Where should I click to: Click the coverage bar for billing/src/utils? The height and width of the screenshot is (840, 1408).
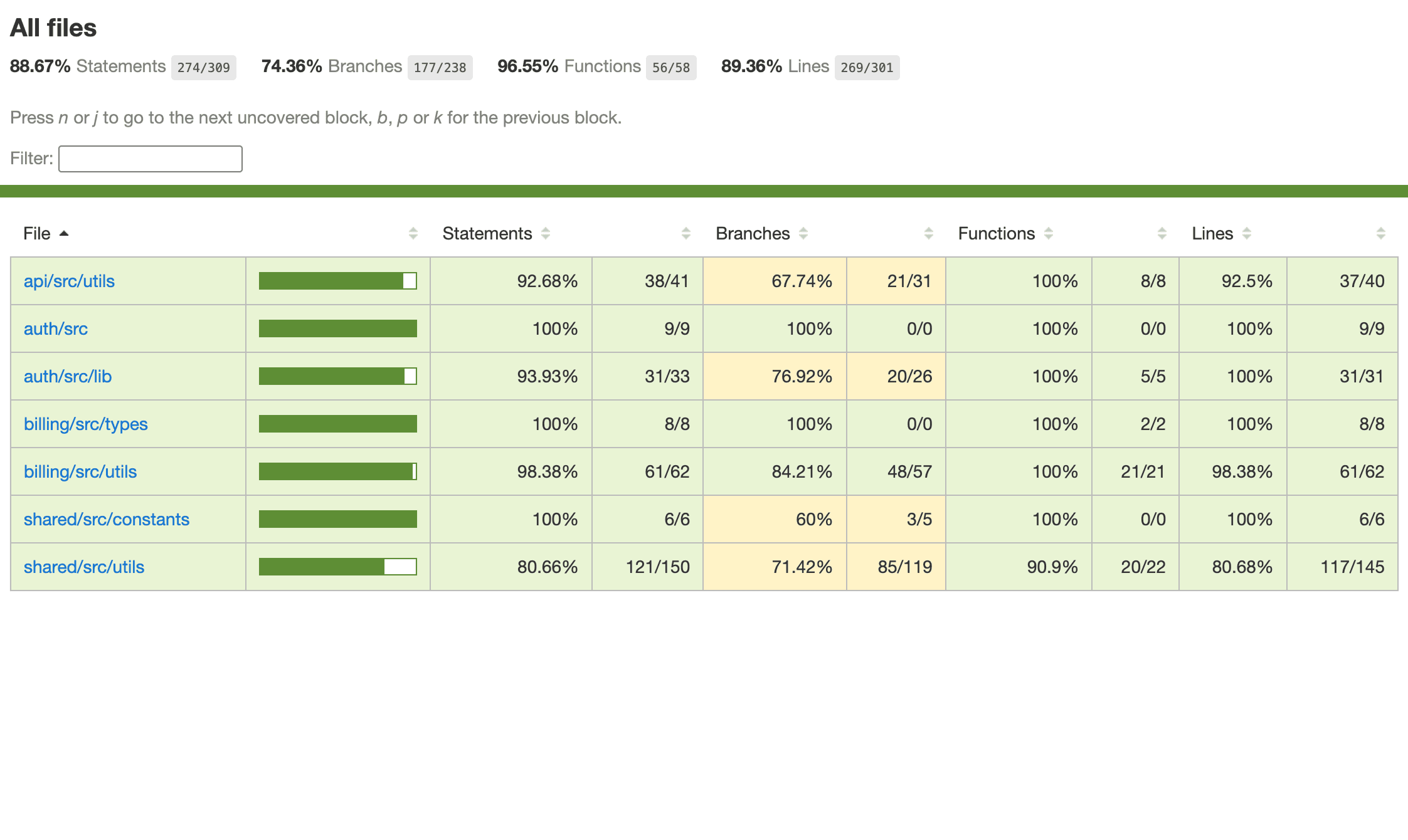337,471
